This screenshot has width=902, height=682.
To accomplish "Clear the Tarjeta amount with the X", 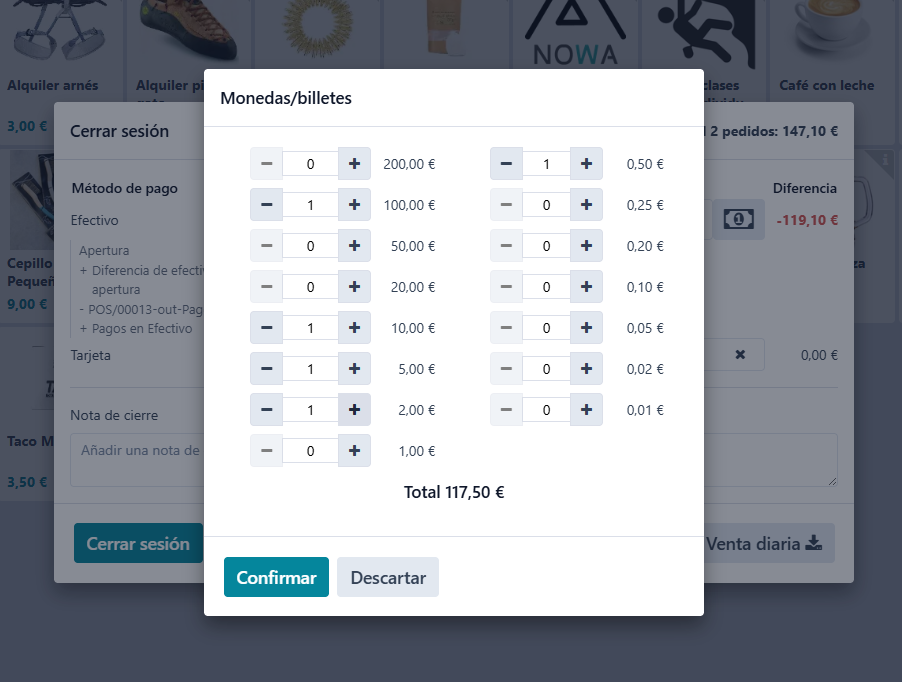I will coord(740,354).
